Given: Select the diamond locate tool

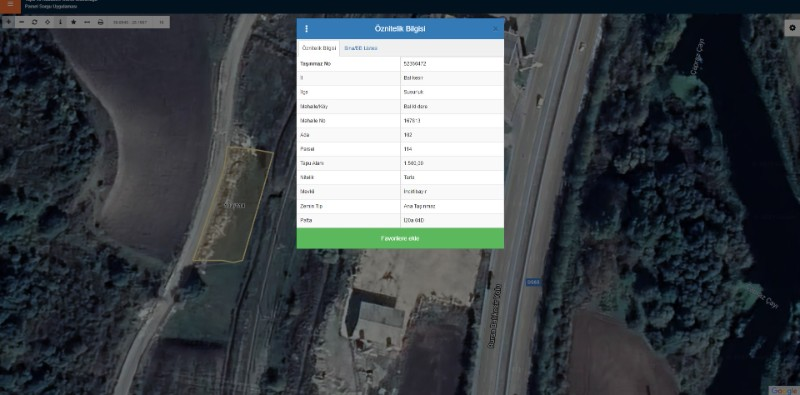Looking at the screenshot, I should 47,22.
